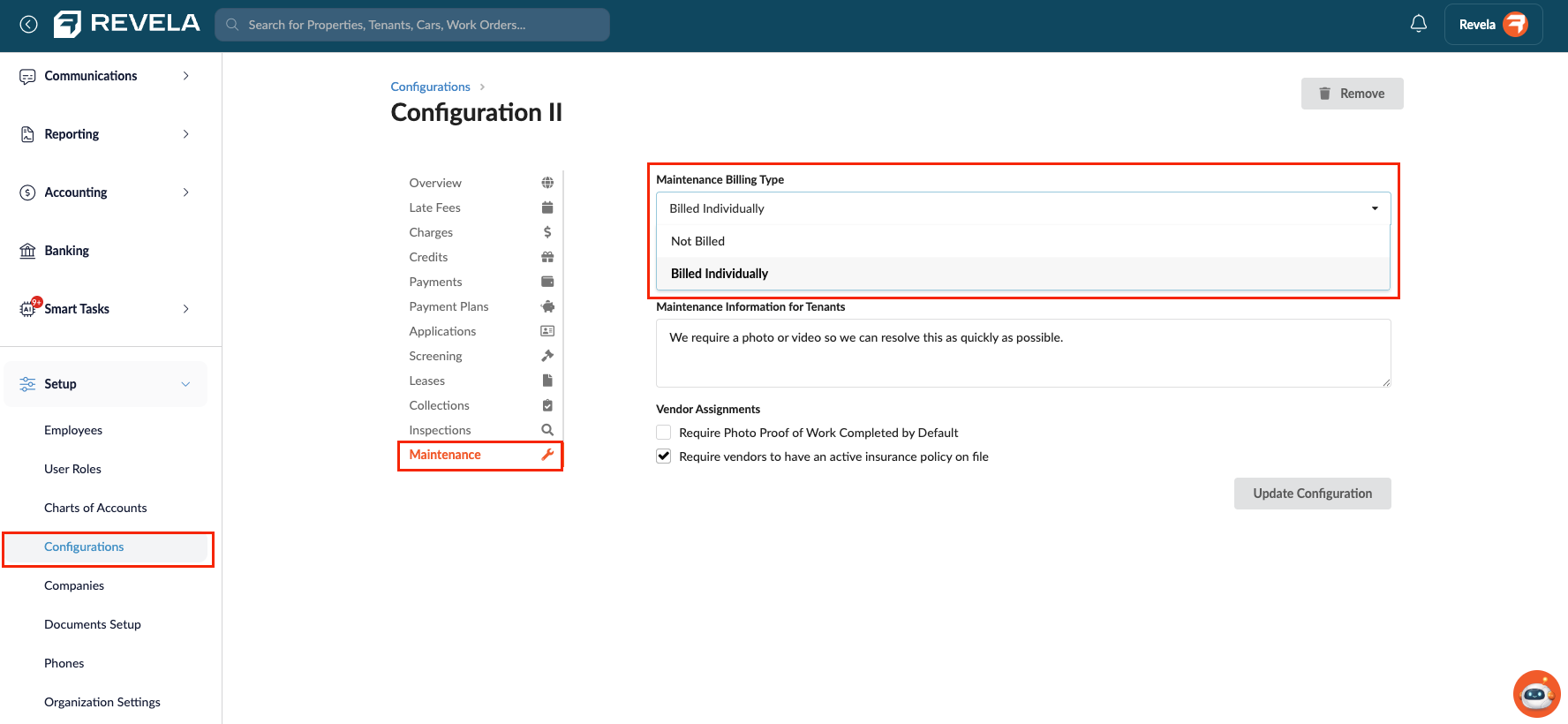Click the Leases file icon
1568x724 pixels.
[547, 381]
